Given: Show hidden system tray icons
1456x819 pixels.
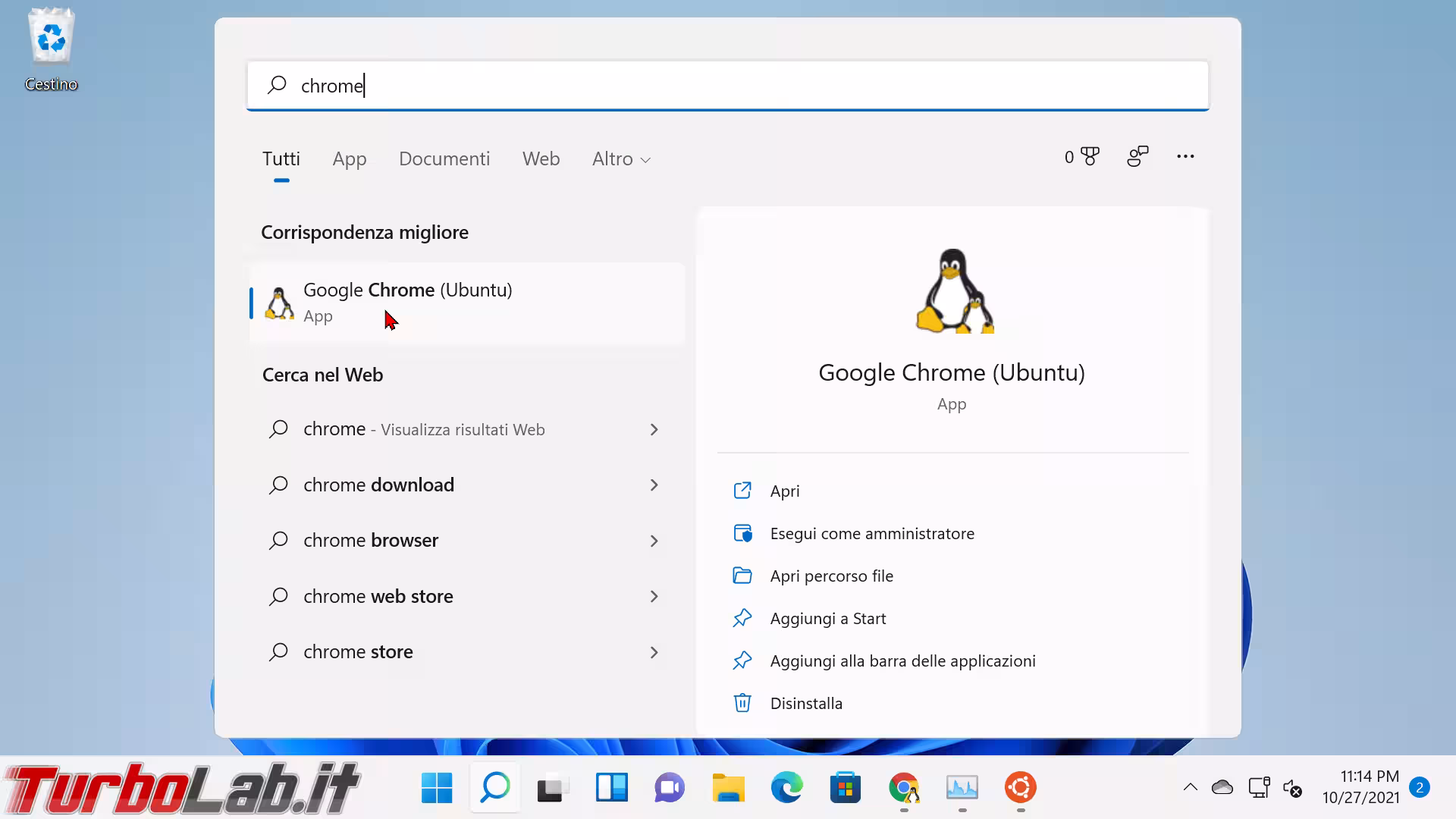Looking at the screenshot, I should [x=1190, y=788].
